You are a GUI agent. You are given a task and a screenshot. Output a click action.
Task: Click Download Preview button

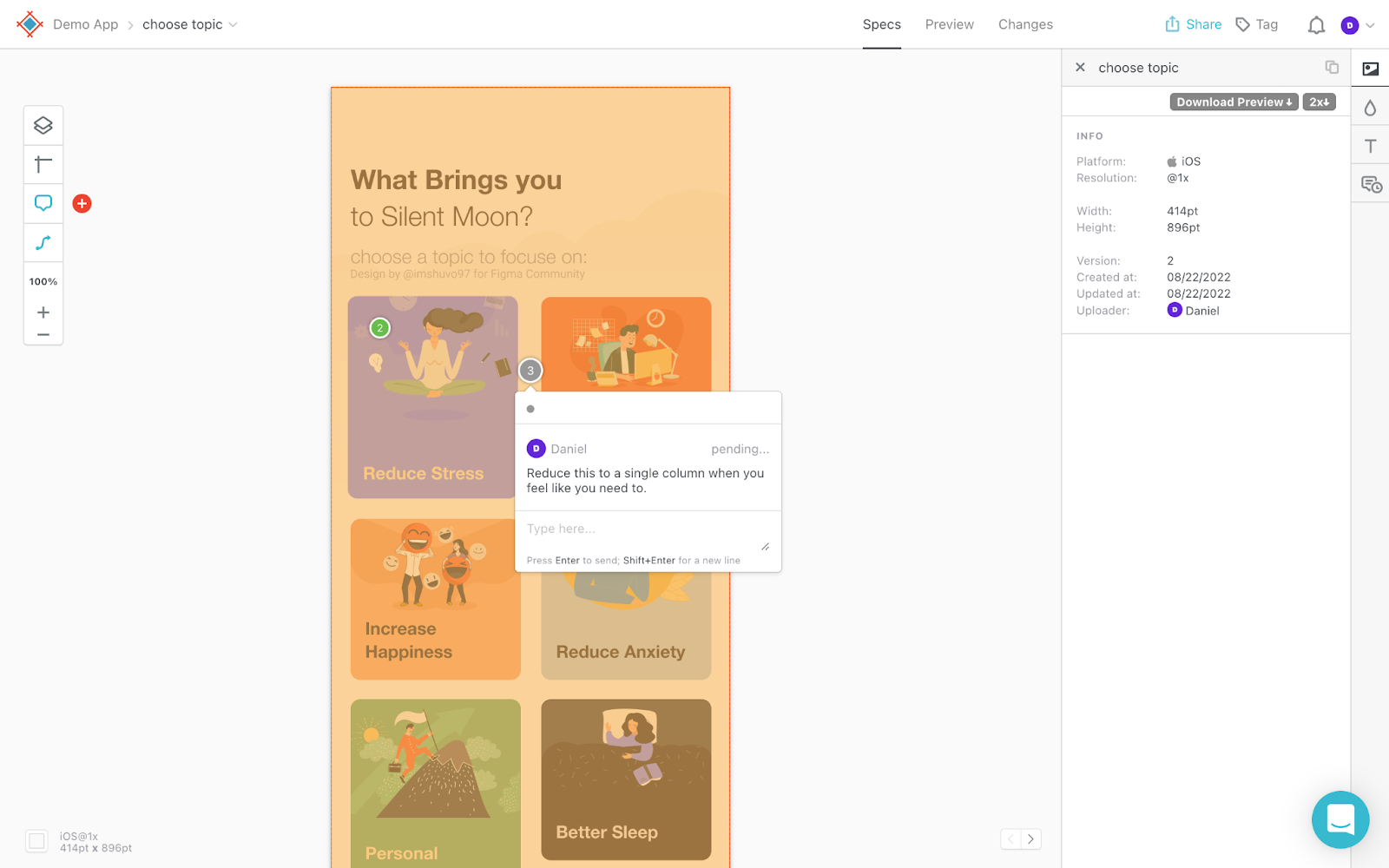click(1234, 102)
